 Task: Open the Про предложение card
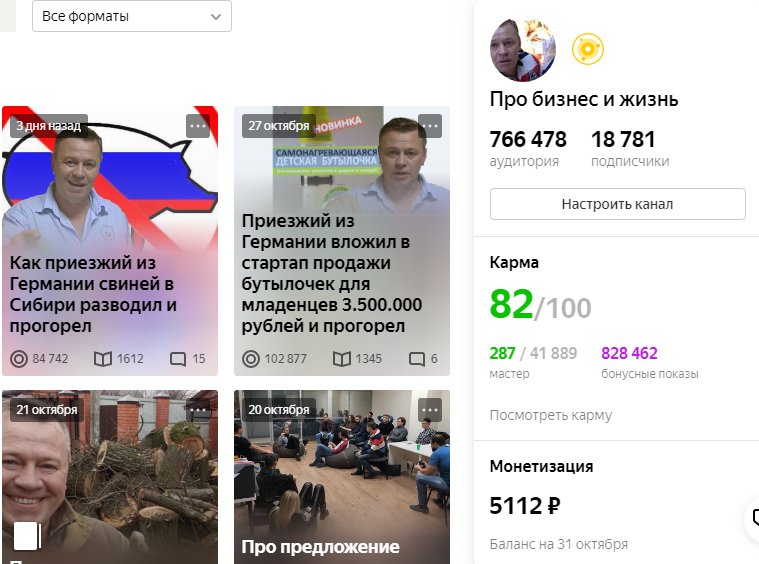click(x=342, y=477)
